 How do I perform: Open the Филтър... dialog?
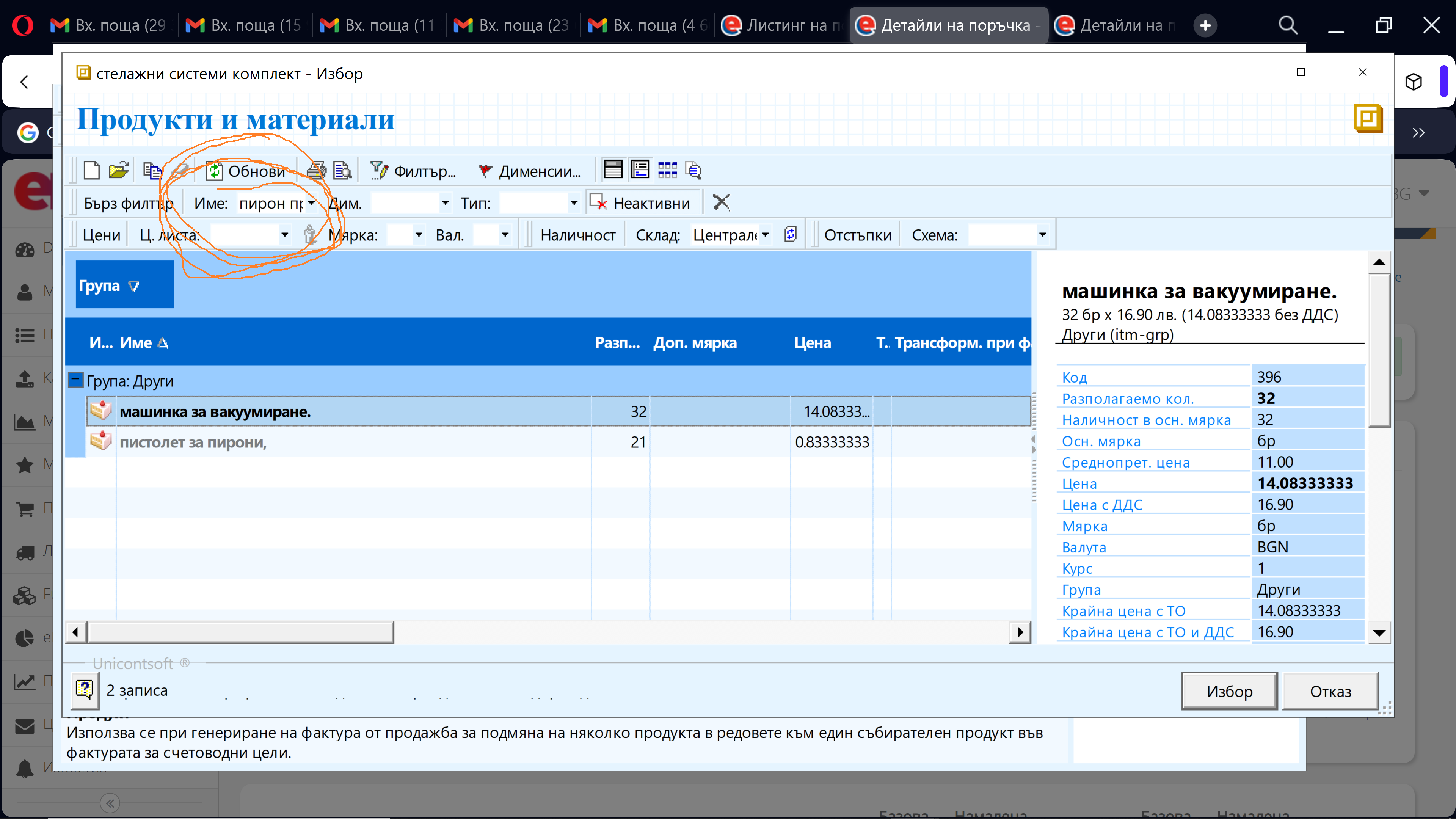(x=413, y=171)
